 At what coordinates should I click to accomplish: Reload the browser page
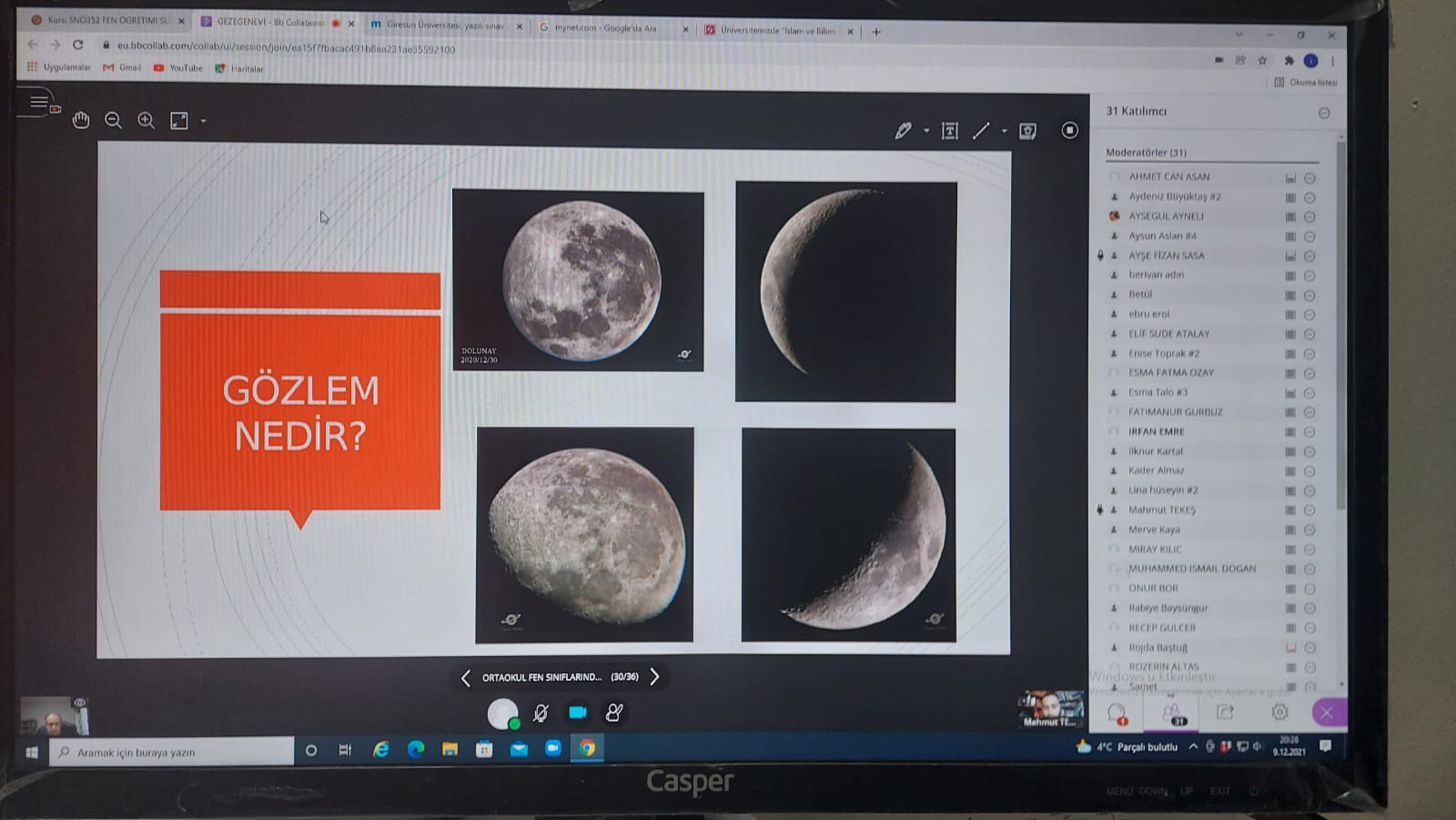(78, 45)
